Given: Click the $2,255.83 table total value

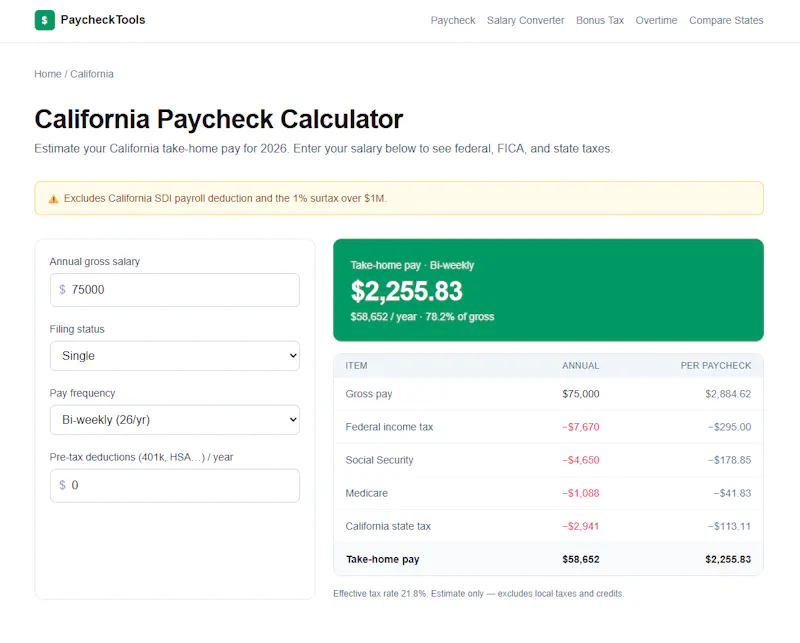Looking at the screenshot, I should [x=728, y=559].
